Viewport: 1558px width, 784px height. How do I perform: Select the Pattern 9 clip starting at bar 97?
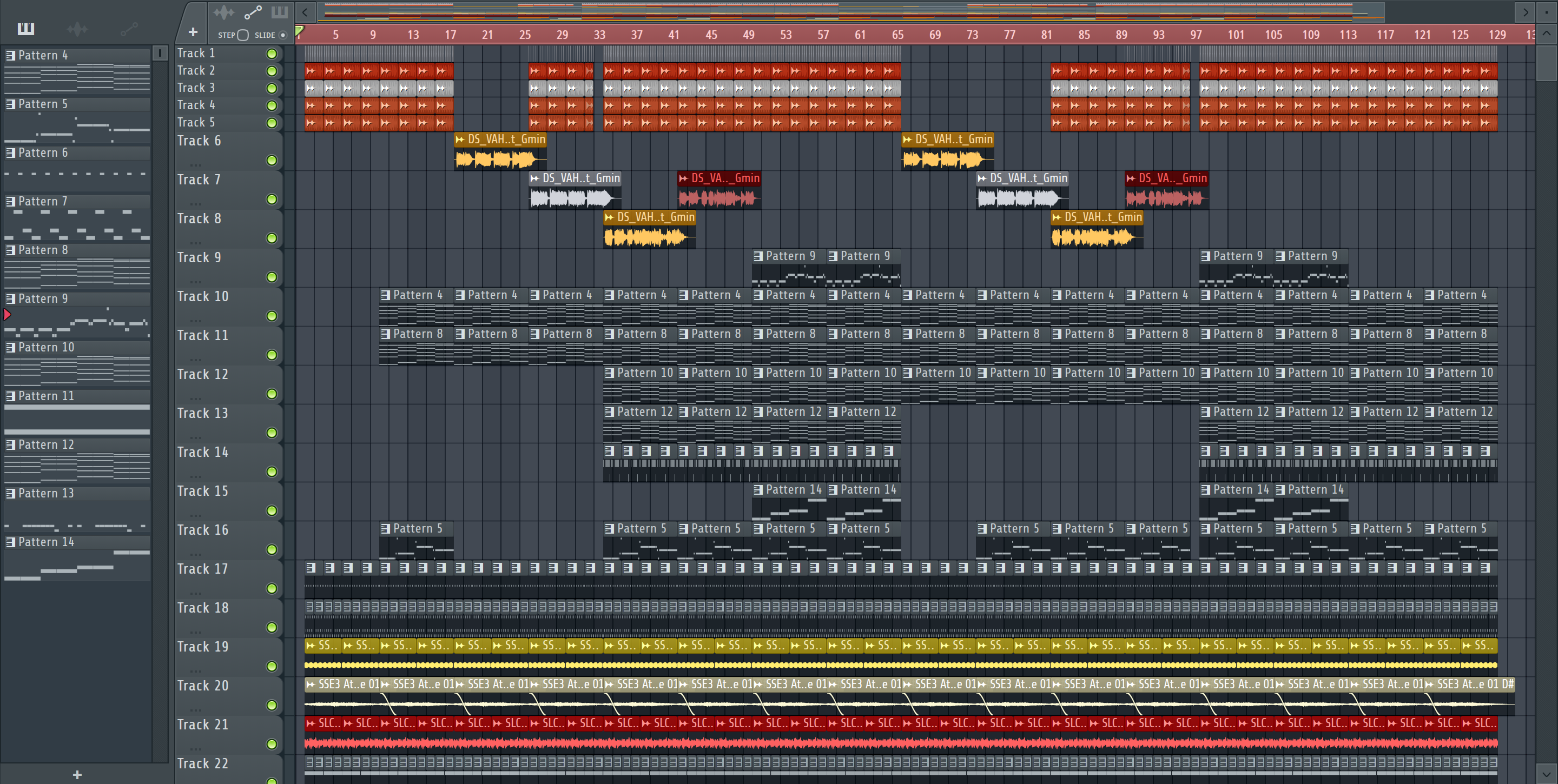1236,268
